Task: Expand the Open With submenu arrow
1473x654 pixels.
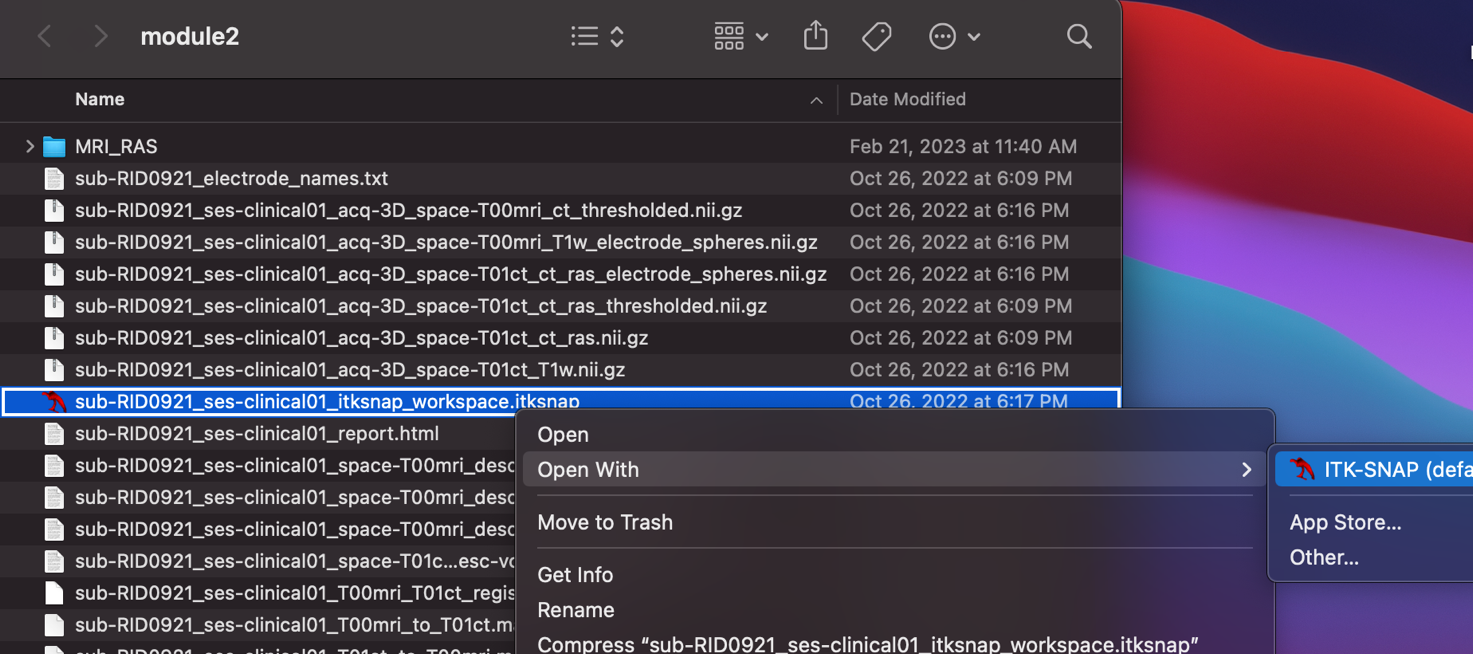Action: (x=1246, y=469)
